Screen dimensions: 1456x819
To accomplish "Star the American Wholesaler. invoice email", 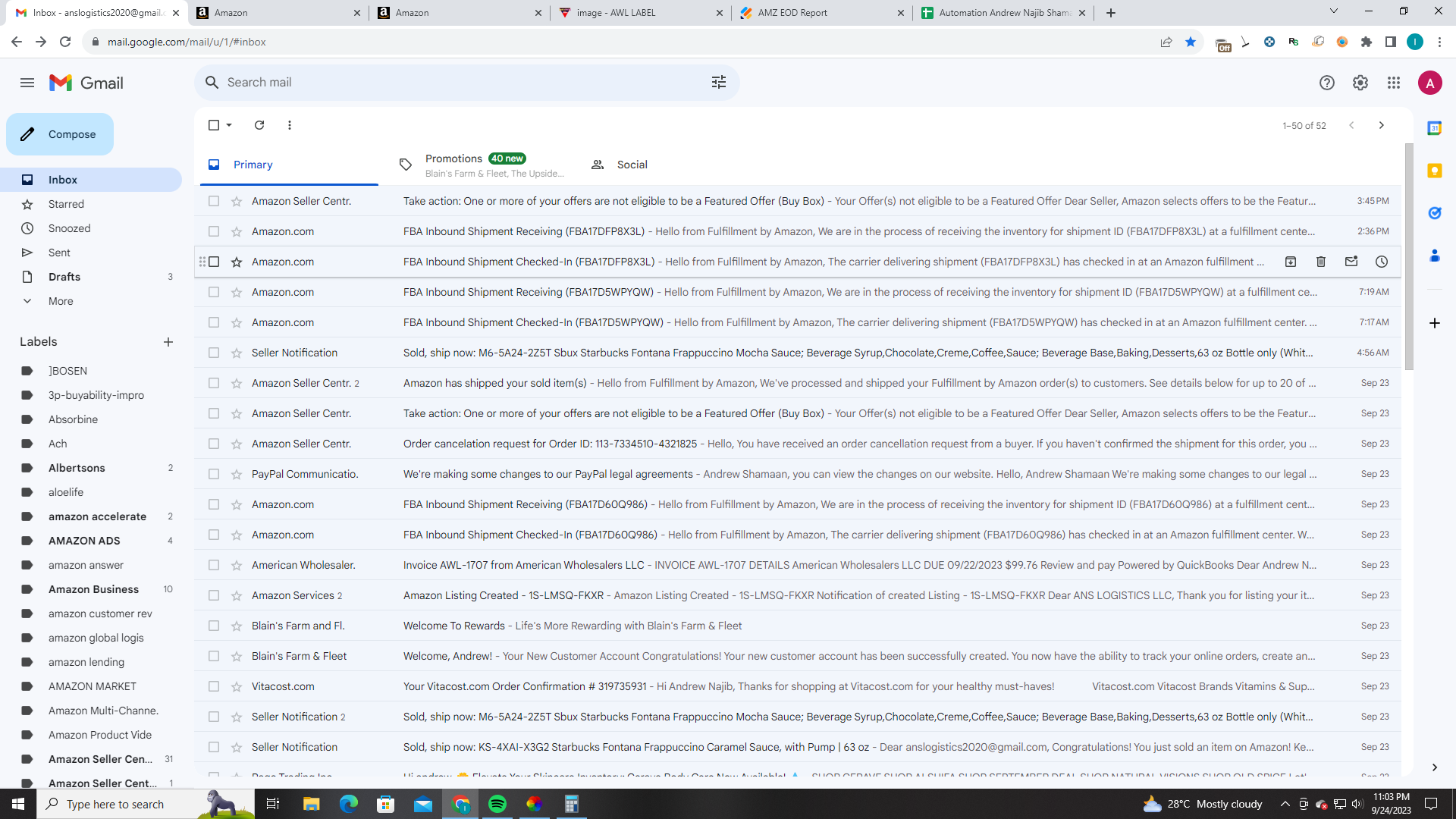I will coord(237,565).
